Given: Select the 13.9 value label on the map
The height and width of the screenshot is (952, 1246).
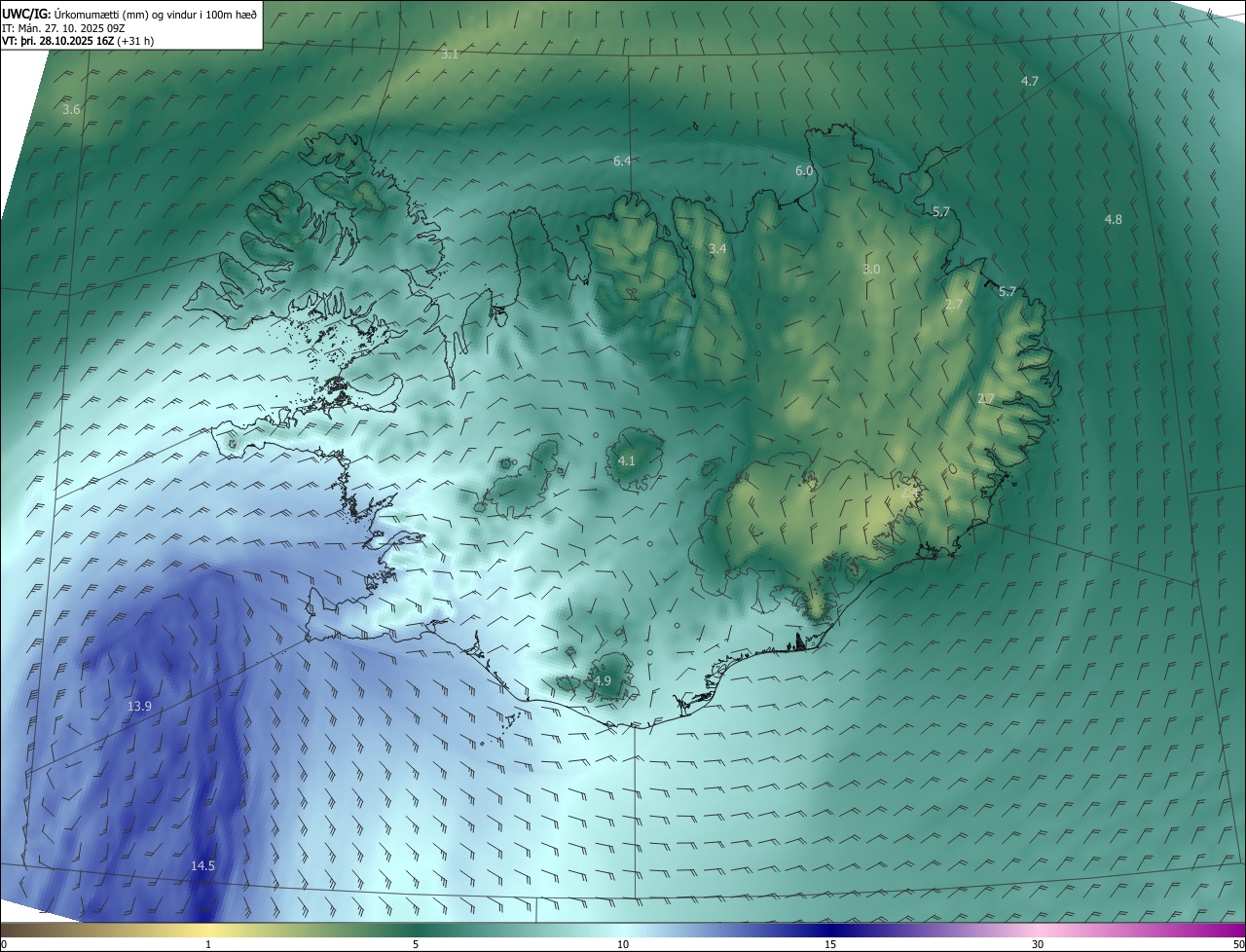Looking at the screenshot, I should click(x=139, y=706).
